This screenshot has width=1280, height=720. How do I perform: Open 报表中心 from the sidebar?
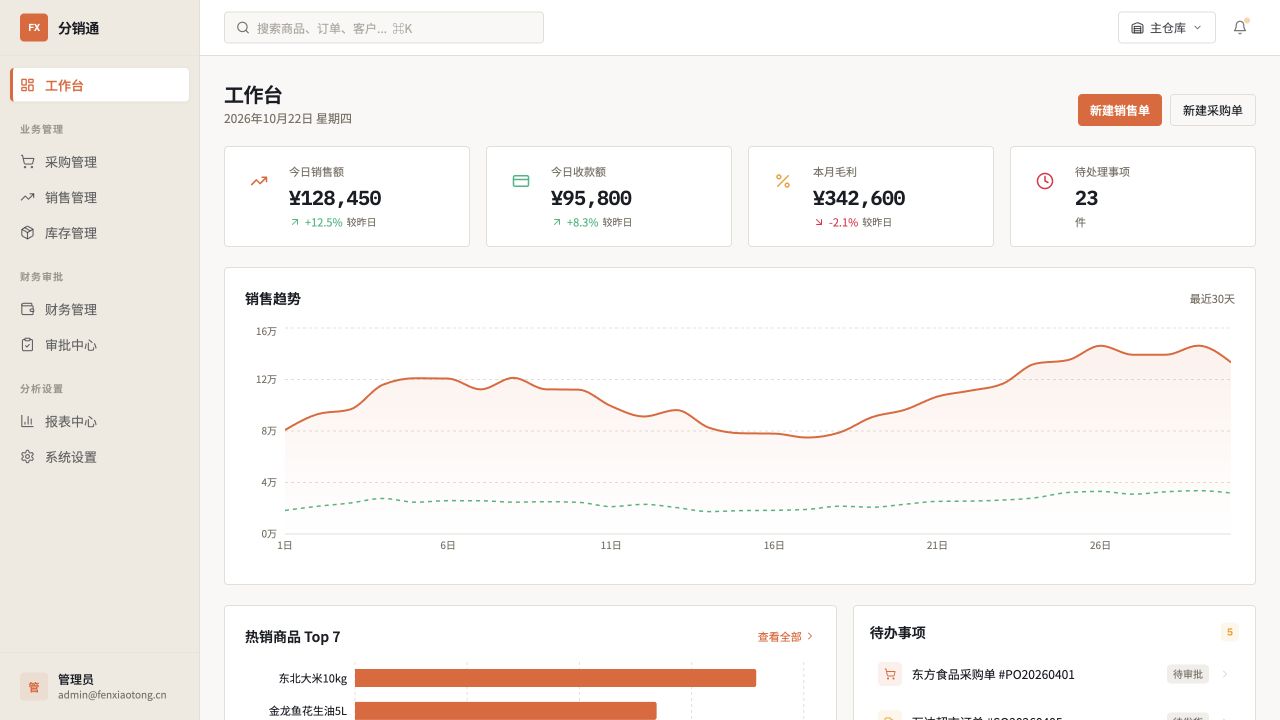click(x=100, y=421)
